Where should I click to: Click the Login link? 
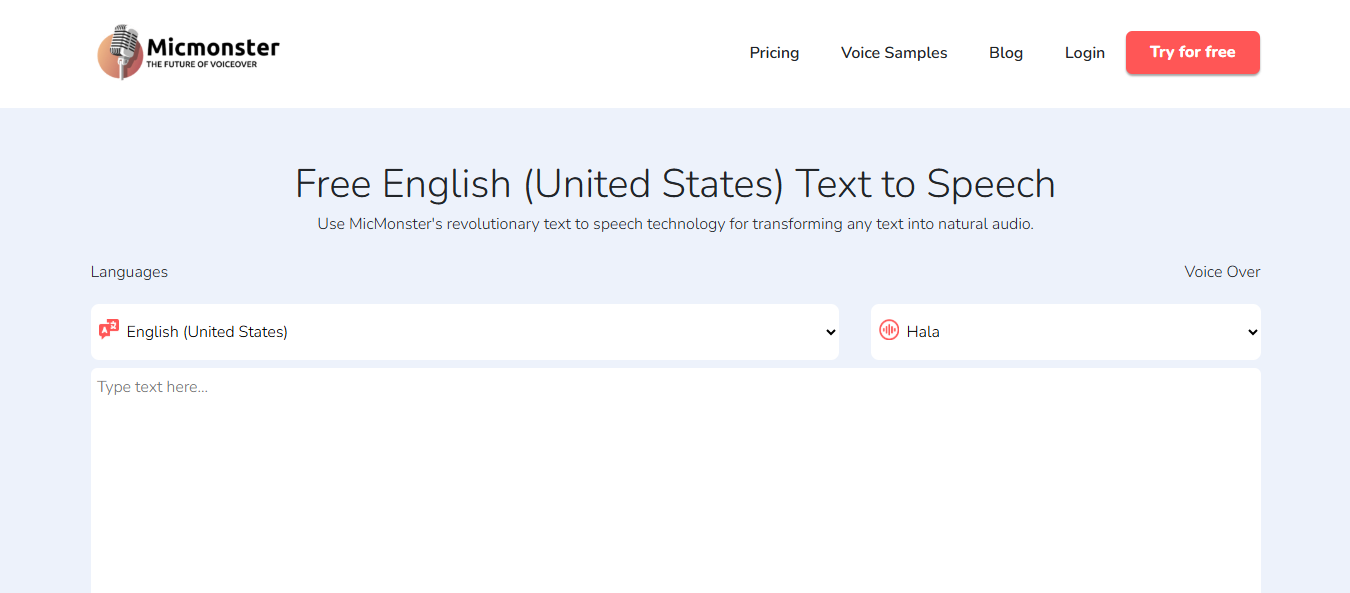pos(1084,53)
